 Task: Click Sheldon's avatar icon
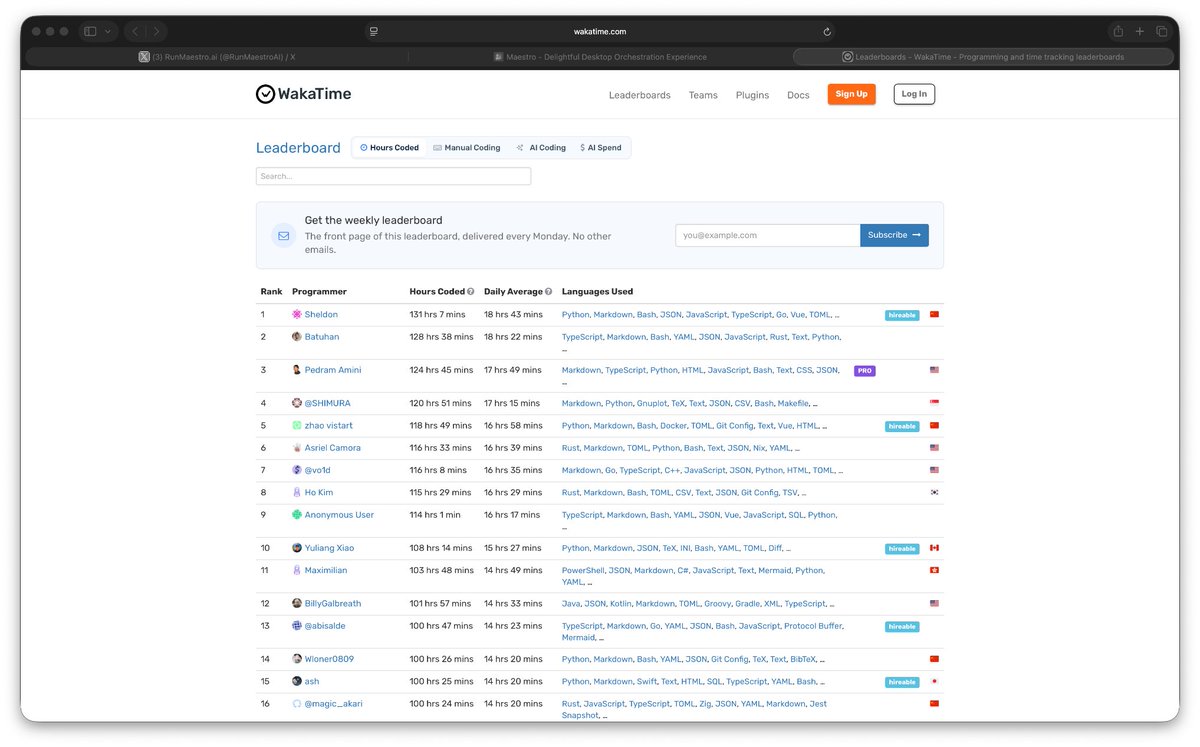click(297, 315)
